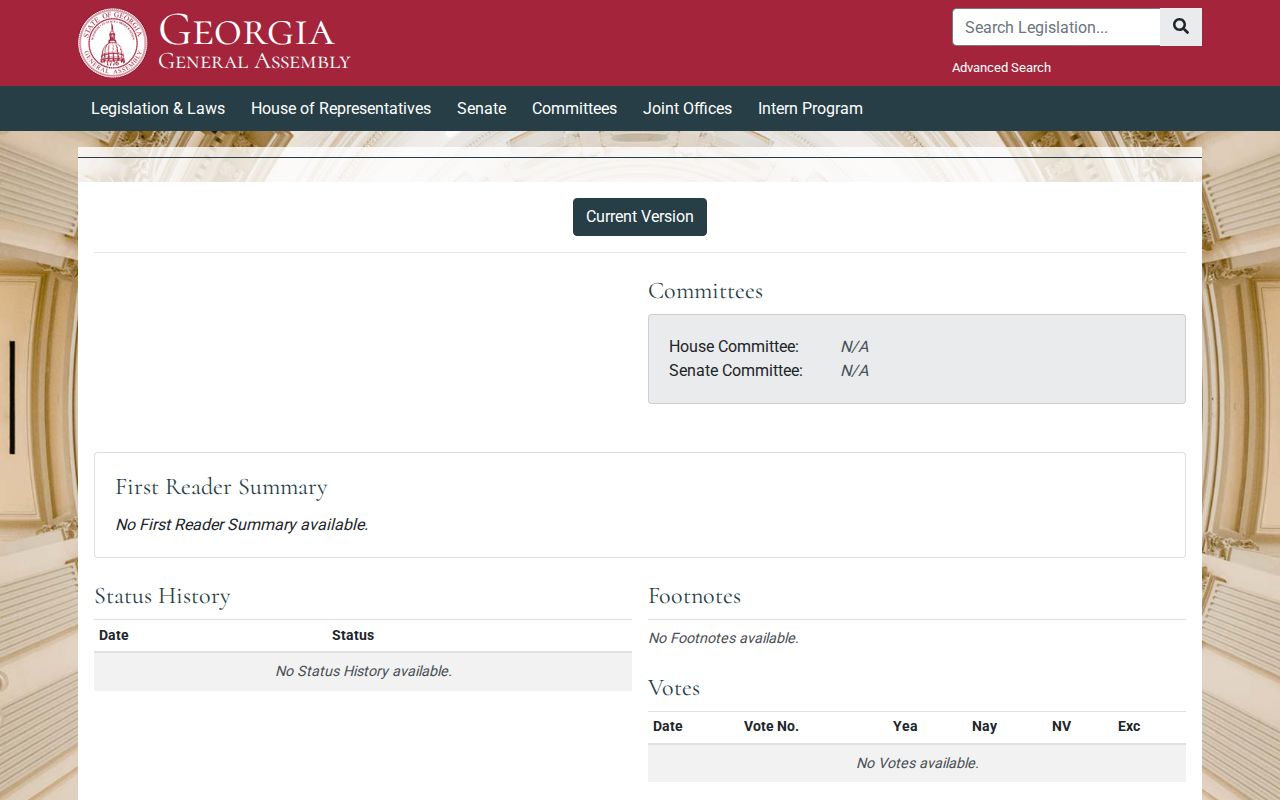Click the magnifying glass search icon
The width and height of the screenshot is (1280, 800).
pyautogui.click(x=1181, y=27)
